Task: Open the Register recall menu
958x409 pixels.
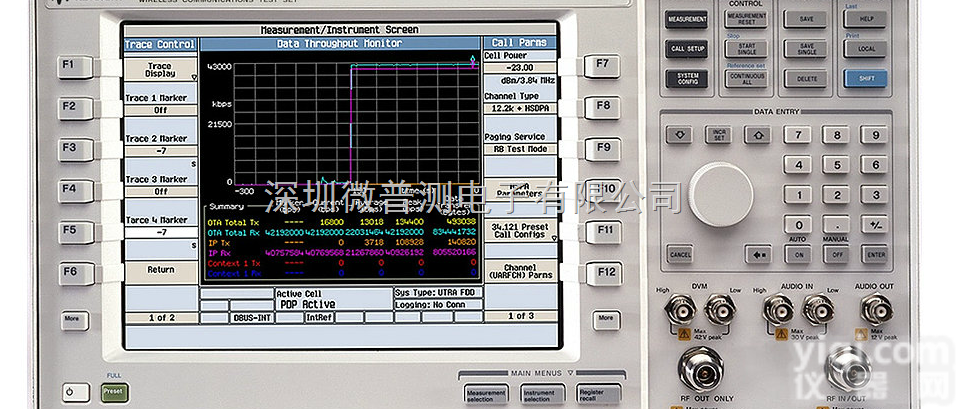Action: tap(598, 396)
